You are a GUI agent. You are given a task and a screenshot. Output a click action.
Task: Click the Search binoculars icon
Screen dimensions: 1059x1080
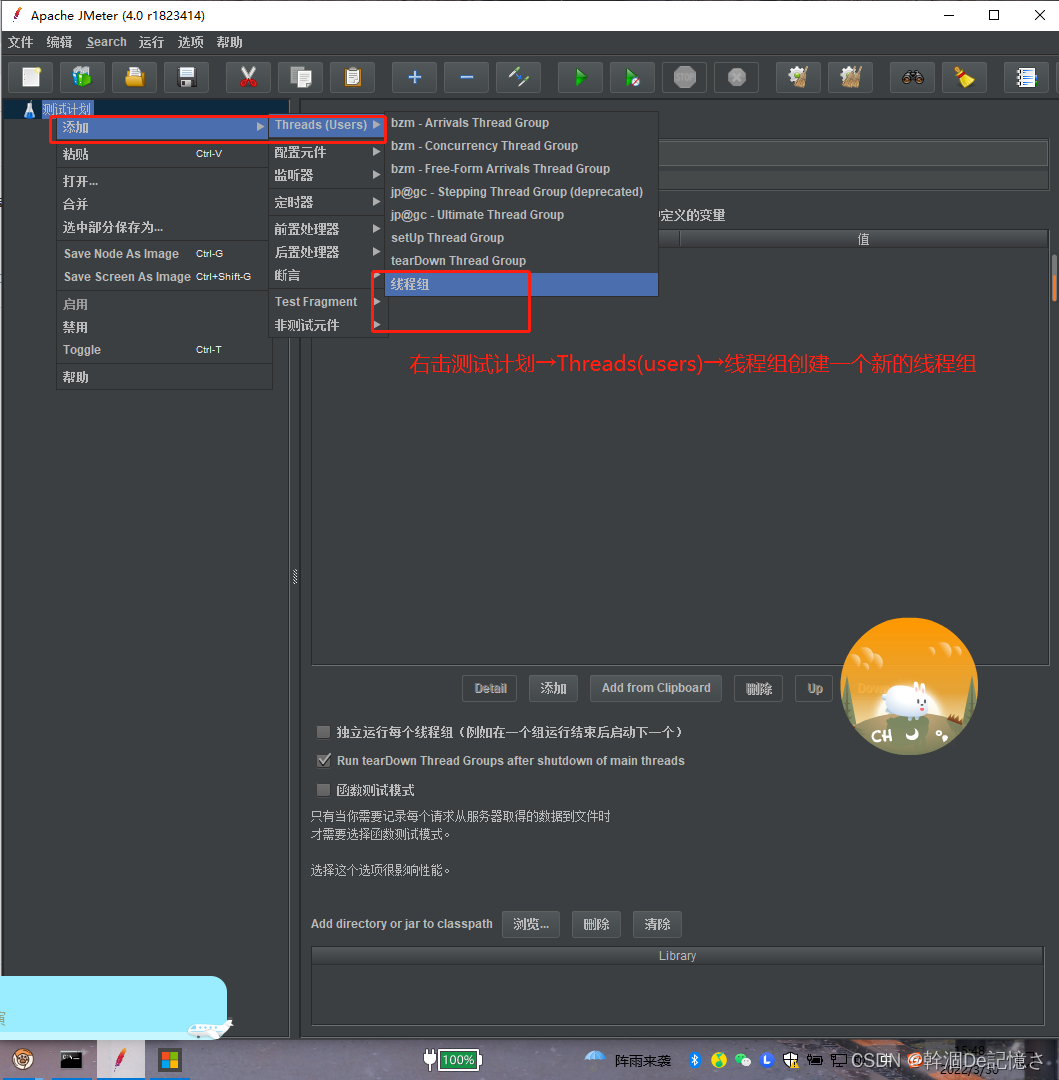pos(913,77)
